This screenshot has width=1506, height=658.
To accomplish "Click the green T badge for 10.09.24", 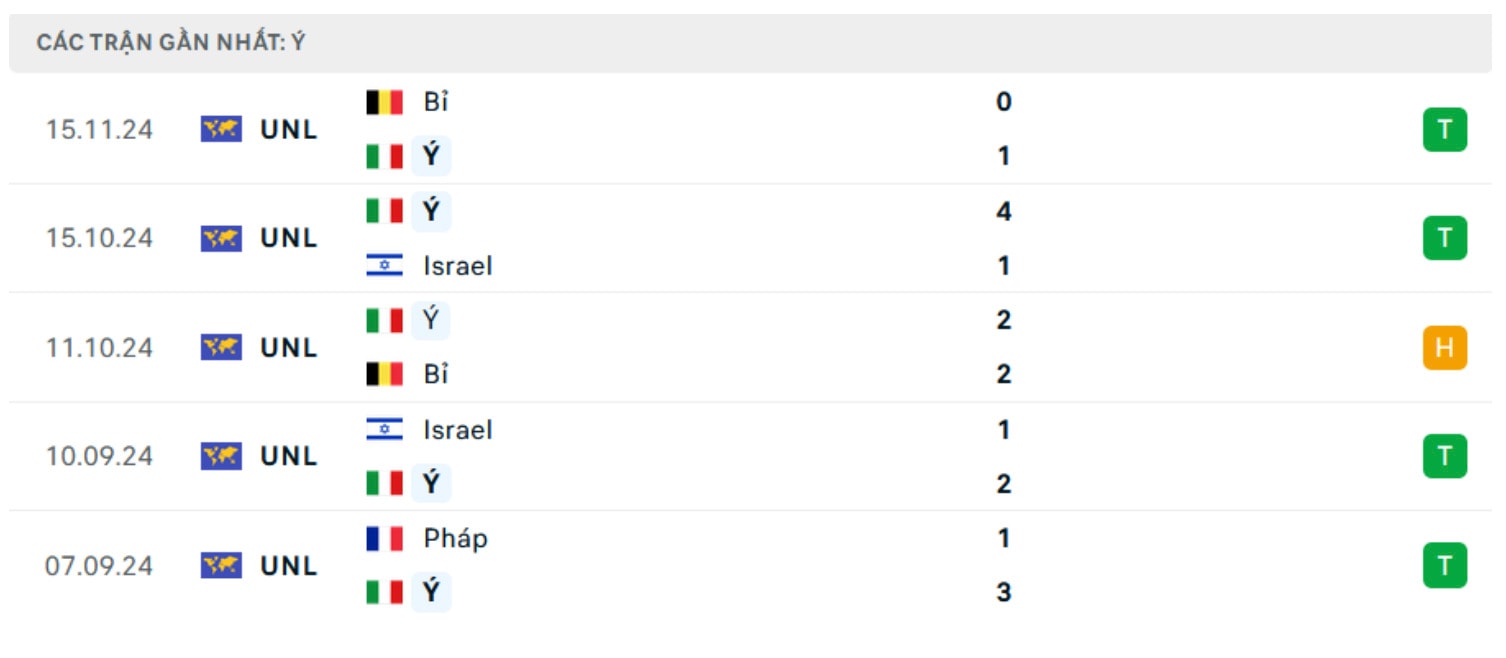I will (1444, 456).
